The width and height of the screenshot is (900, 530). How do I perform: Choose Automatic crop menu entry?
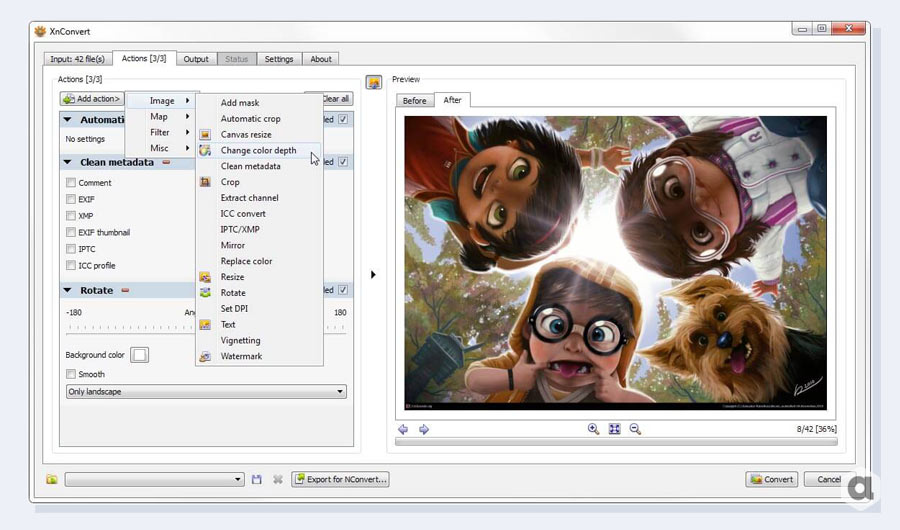click(x=259, y=118)
